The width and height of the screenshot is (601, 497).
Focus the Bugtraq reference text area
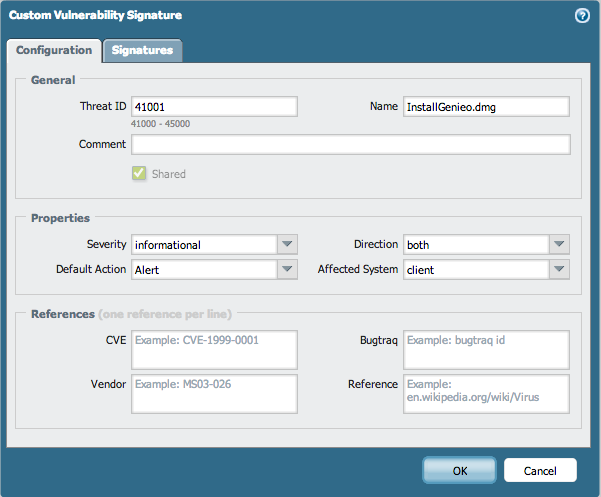click(486, 350)
